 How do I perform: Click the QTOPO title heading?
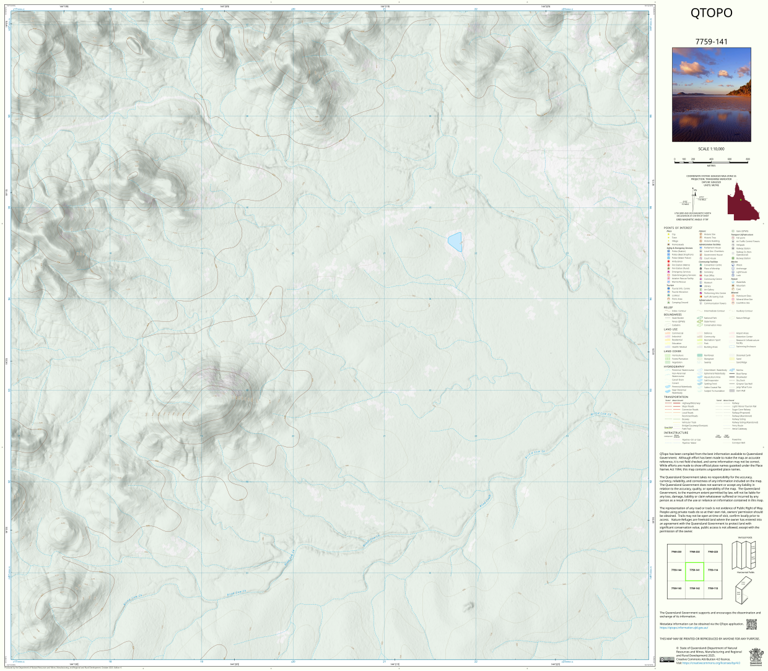(x=711, y=13)
